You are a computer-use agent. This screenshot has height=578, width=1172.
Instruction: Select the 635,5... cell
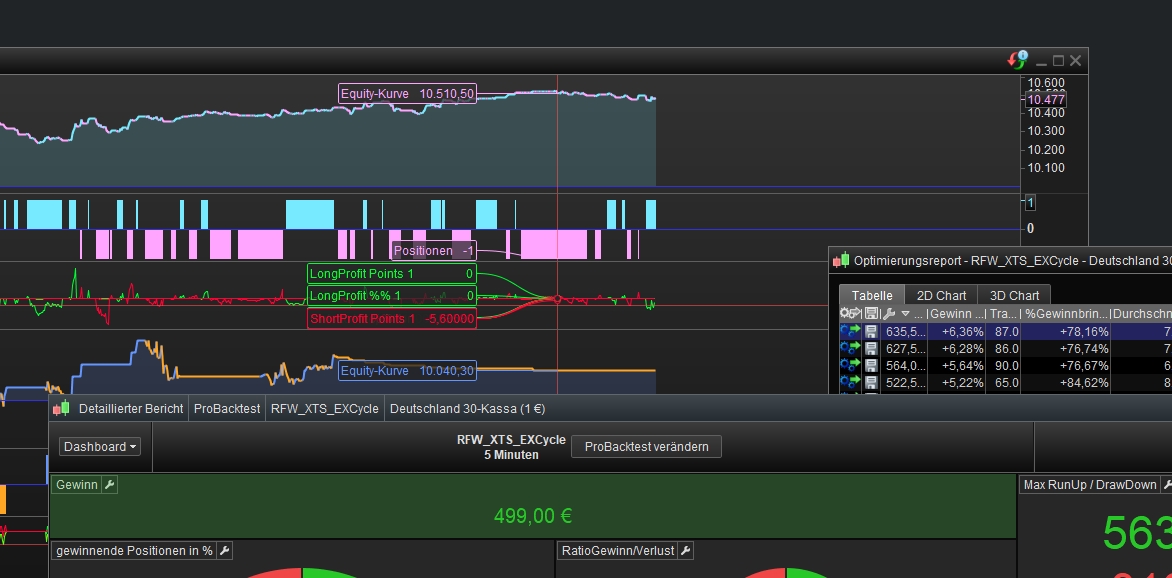pyautogui.click(x=904, y=331)
